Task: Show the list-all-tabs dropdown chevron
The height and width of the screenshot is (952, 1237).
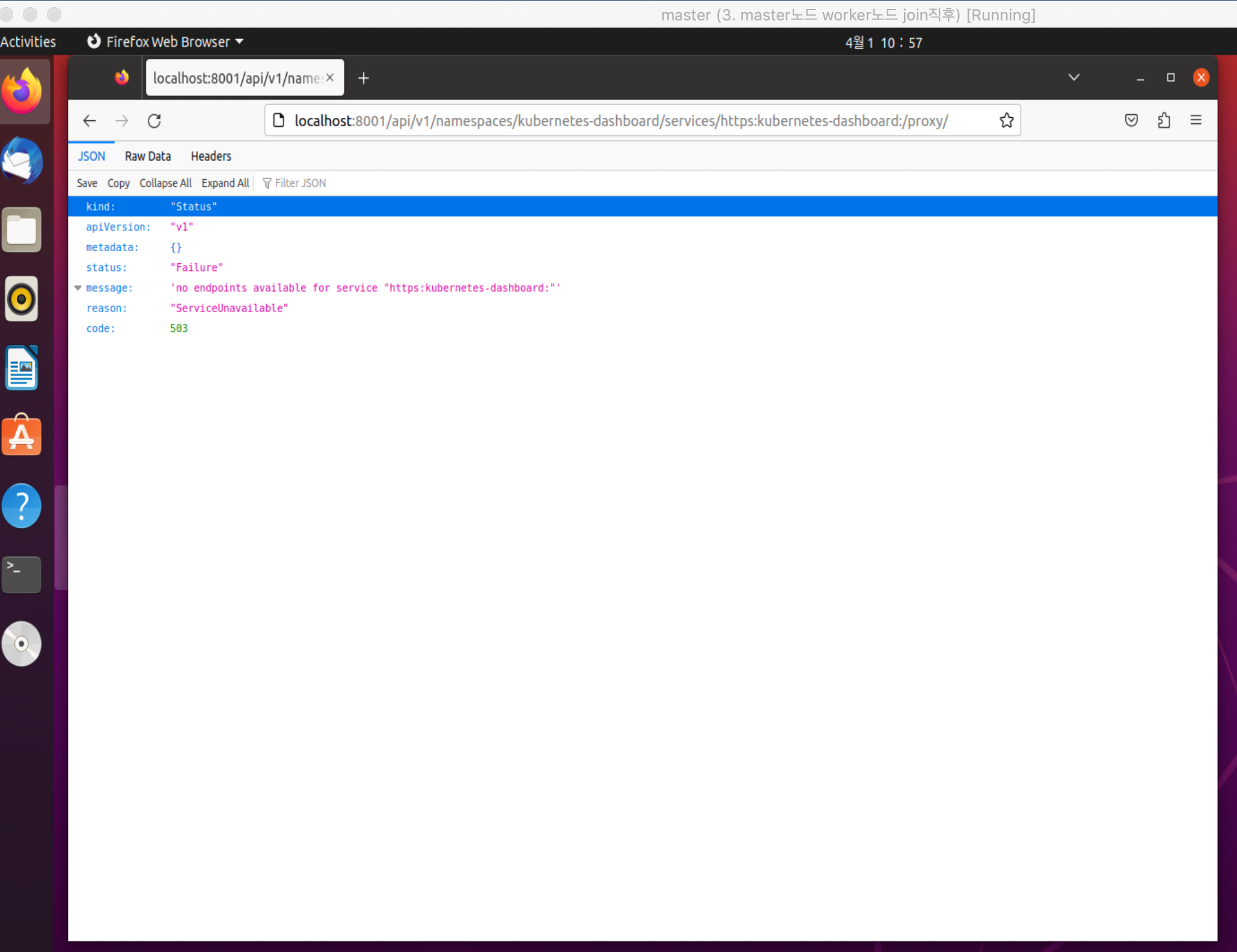Action: pyautogui.click(x=1074, y=78)
